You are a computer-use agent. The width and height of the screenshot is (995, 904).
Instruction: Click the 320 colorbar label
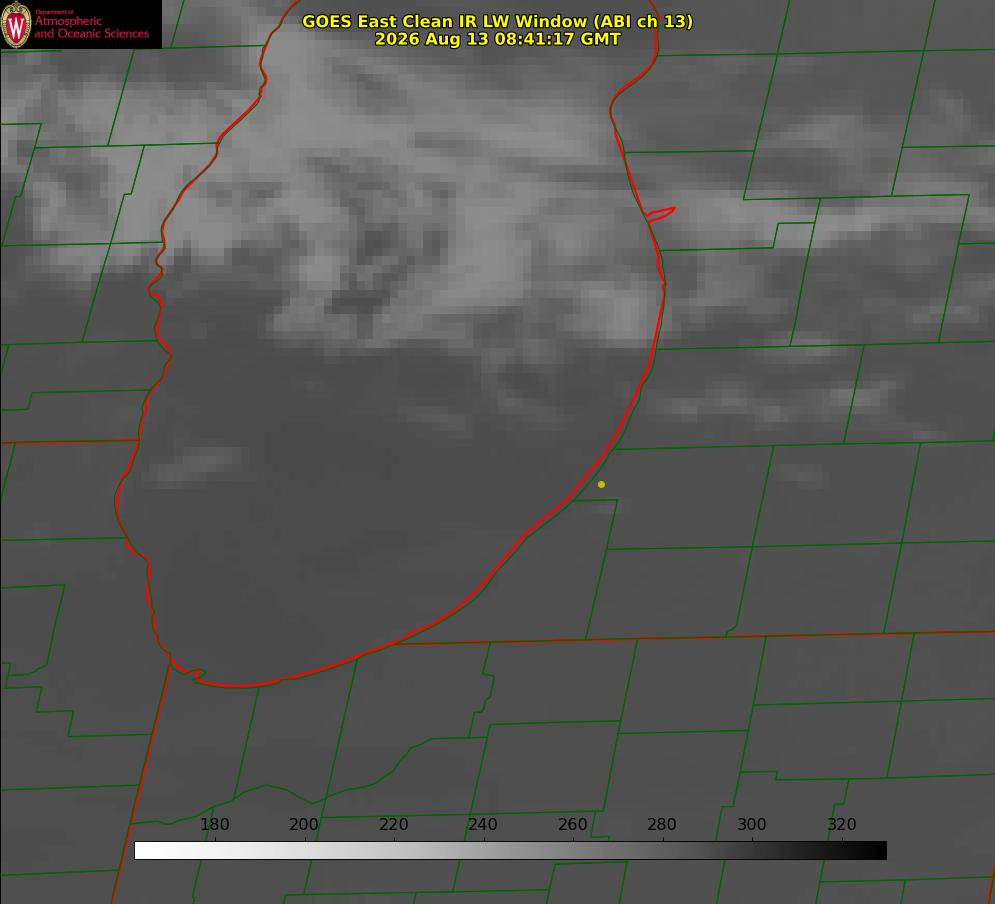click(x=842, y=824)
